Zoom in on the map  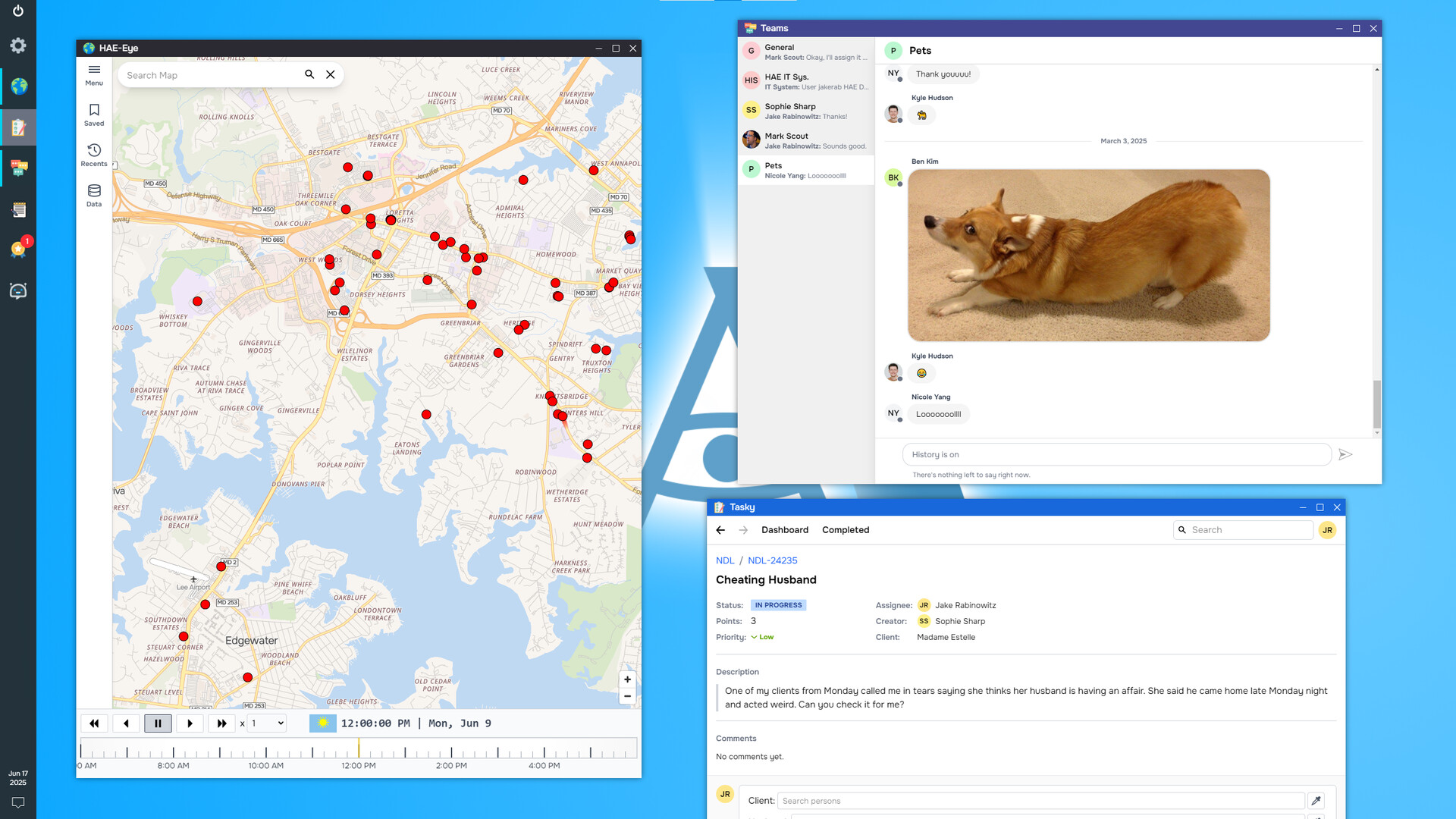pos(627,679)
